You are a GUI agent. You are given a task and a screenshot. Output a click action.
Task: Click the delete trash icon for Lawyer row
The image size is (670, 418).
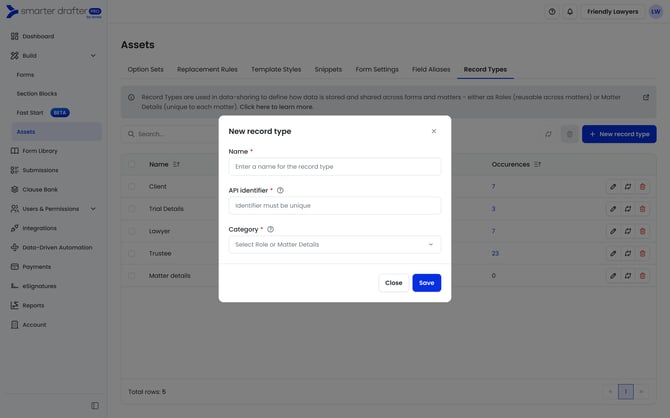[642, 231]
